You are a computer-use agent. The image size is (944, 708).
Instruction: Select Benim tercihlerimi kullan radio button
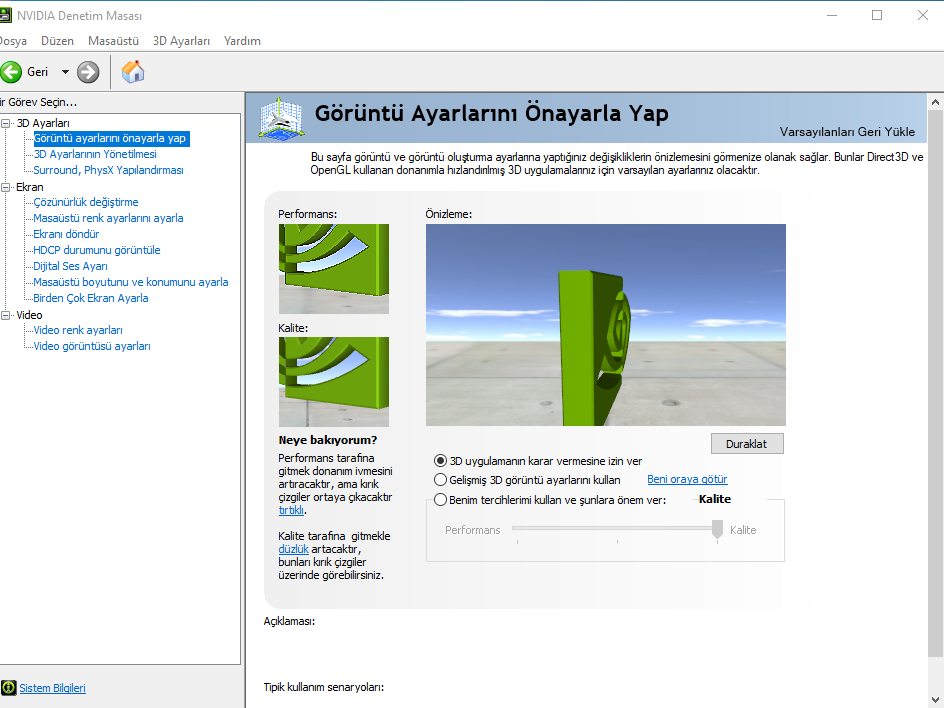tap(440, 500)
